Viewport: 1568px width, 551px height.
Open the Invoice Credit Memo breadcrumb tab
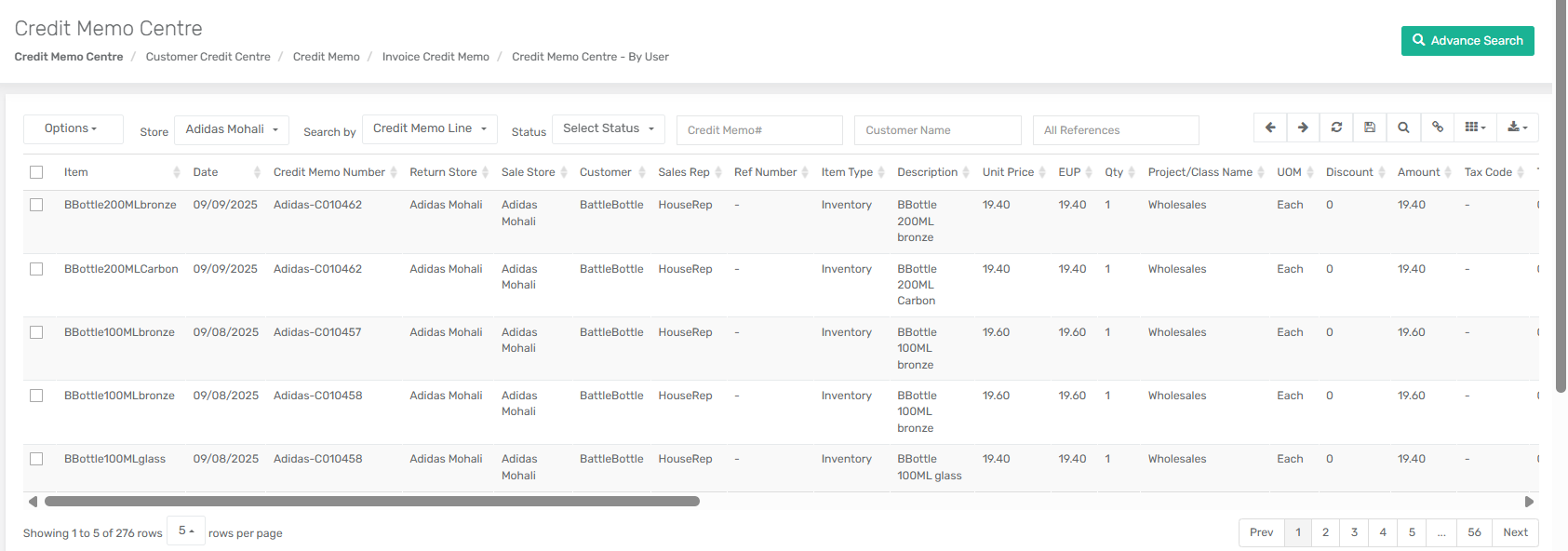(436, 57)
